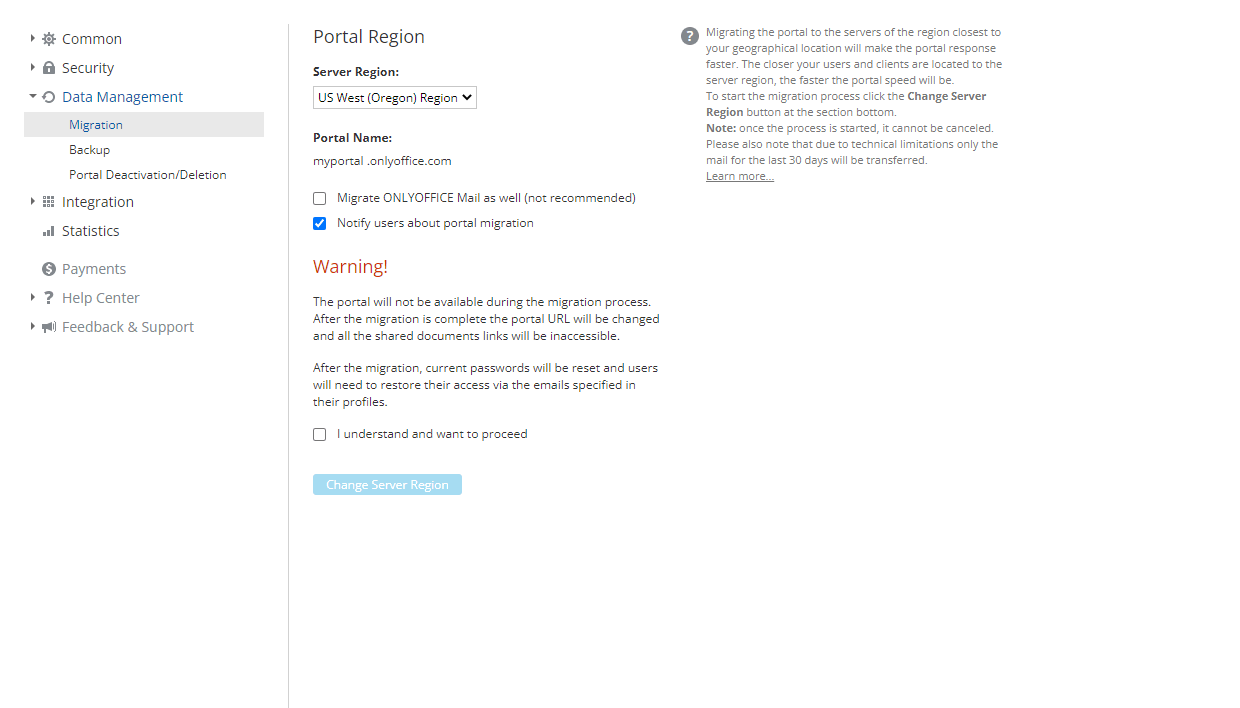The height and width of the screenshot is (708, 1240).
Task: Enable the Migrate ONLYOFFICE Mail checkbox
Action: [319, 198]
